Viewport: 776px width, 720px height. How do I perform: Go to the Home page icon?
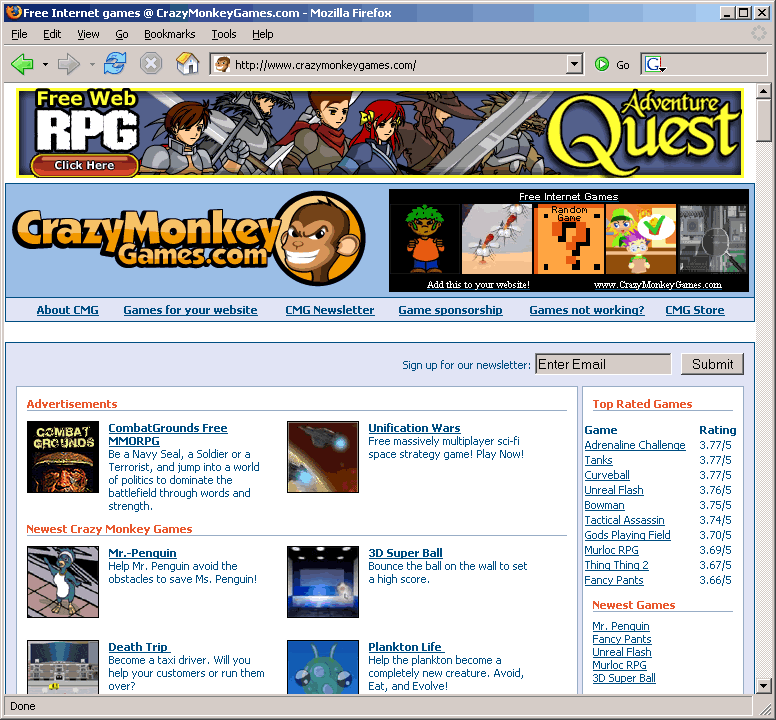click(x=187, y=64)
